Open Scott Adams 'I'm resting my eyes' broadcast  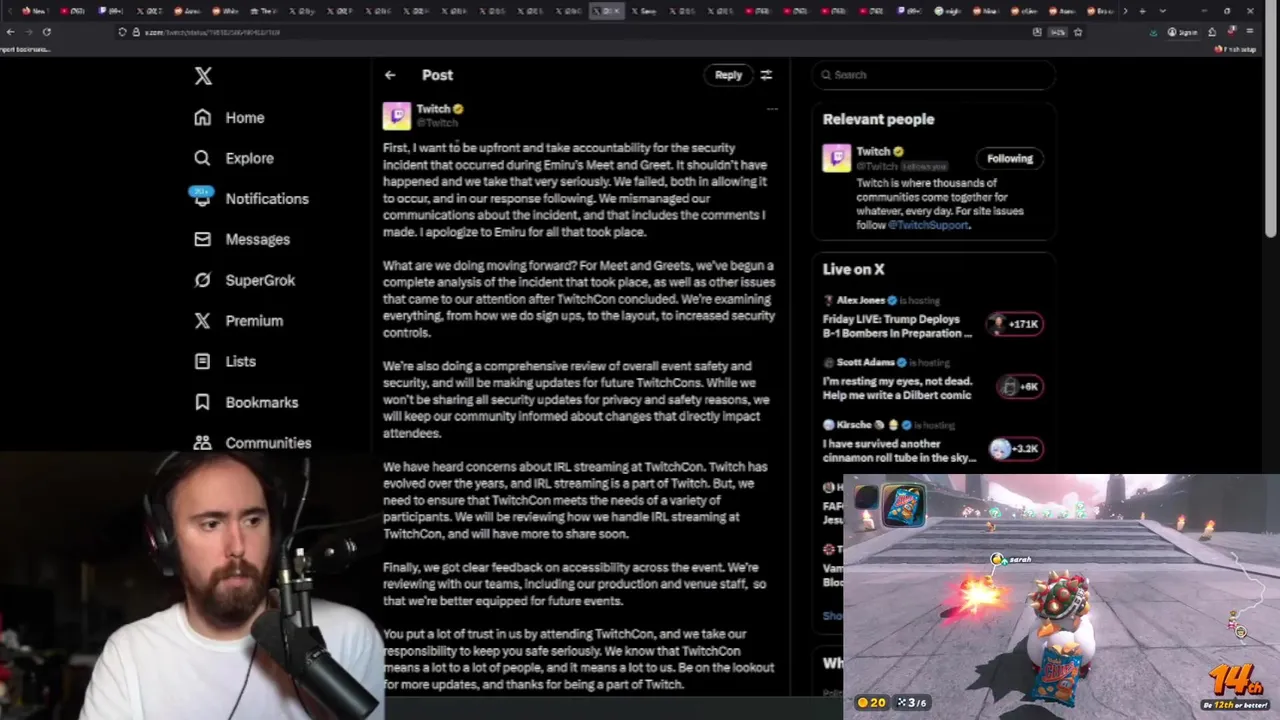897,388
